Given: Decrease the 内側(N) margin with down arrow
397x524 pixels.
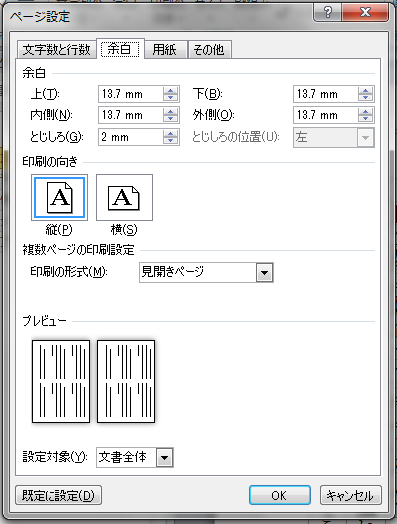Looking at the screenshot, I should click(170, 119).
